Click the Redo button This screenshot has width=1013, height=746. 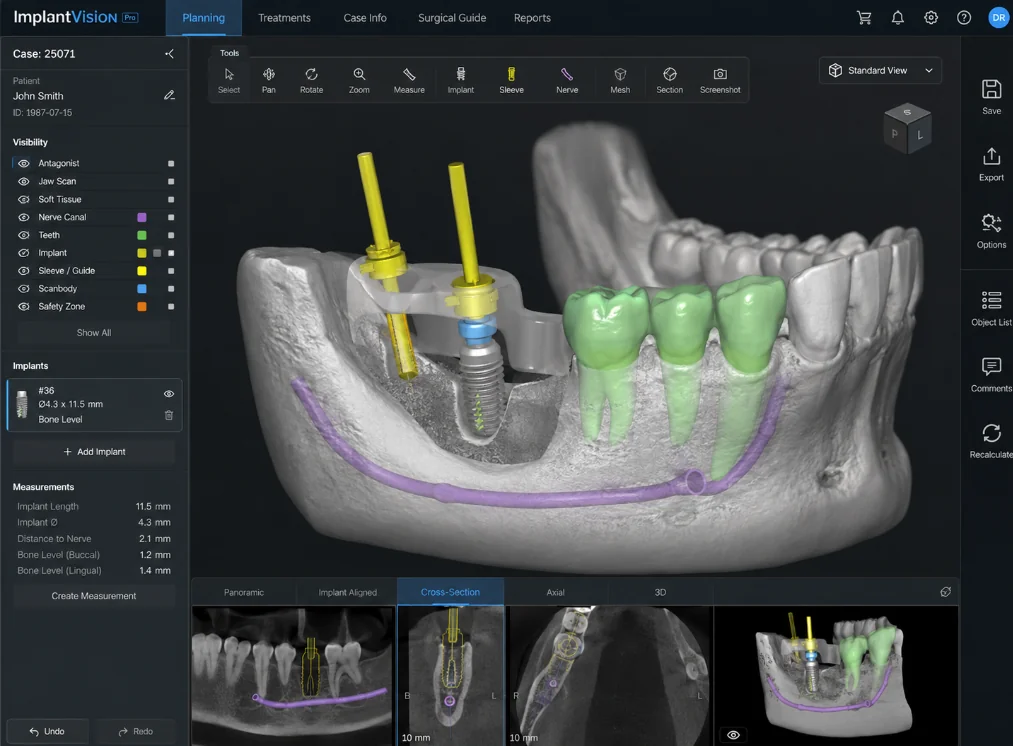tap(136, 731)
